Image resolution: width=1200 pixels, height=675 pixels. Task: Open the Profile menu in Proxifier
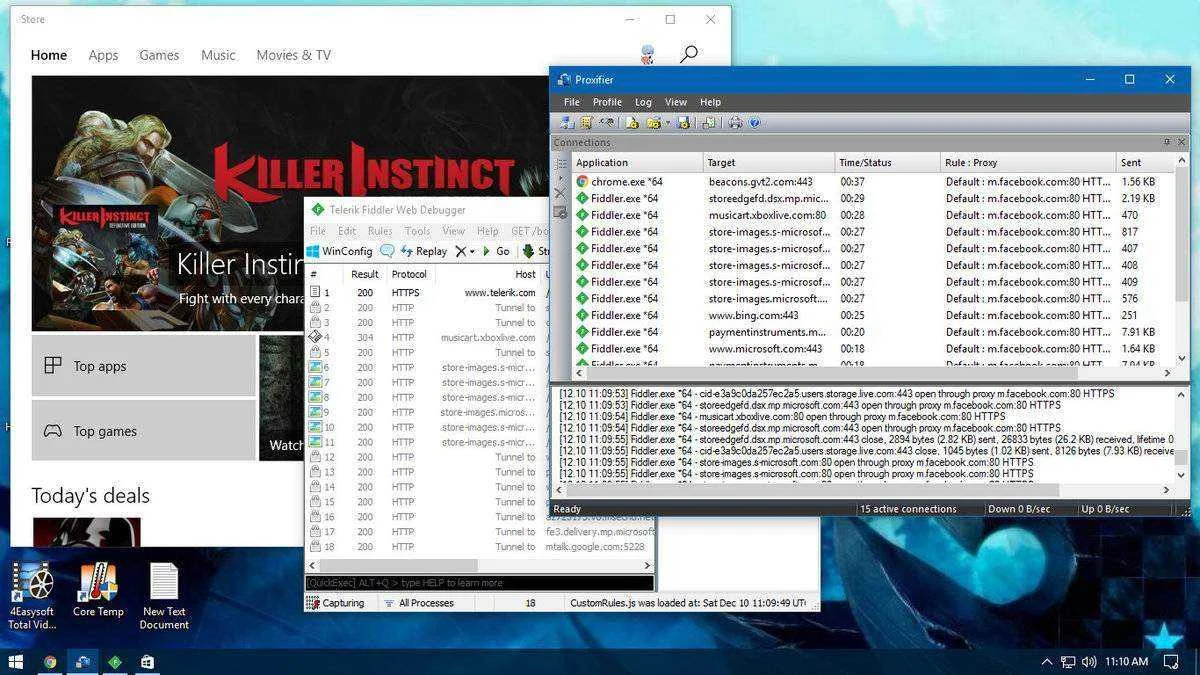607,102
